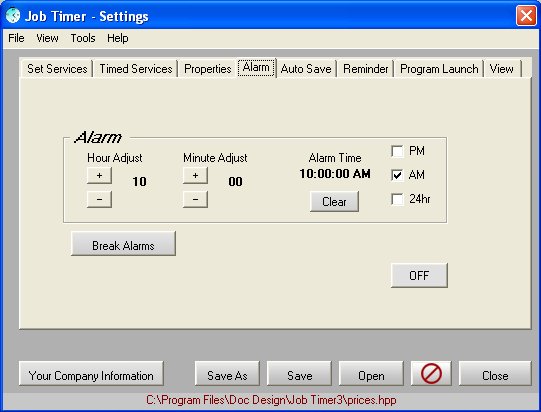Clear the alarm time
Screen dimensions: 541x412
(334, 202)
